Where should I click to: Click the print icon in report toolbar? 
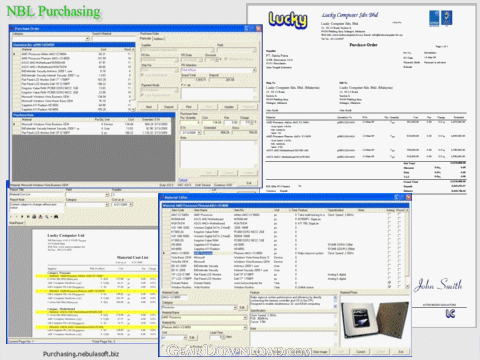[34, 216]
